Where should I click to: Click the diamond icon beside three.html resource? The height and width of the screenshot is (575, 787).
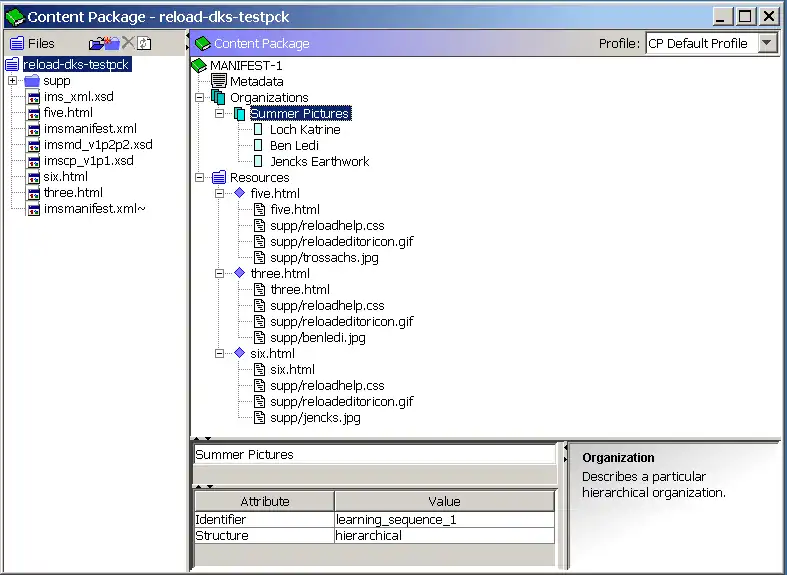[239, 273]
